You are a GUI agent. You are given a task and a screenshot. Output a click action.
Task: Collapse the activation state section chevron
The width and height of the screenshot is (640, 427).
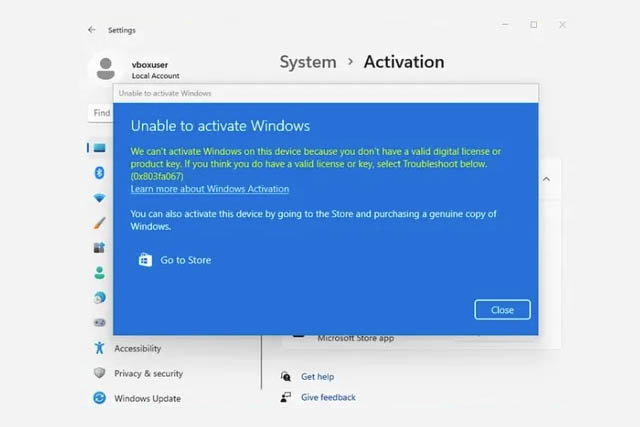click(546, 179)
